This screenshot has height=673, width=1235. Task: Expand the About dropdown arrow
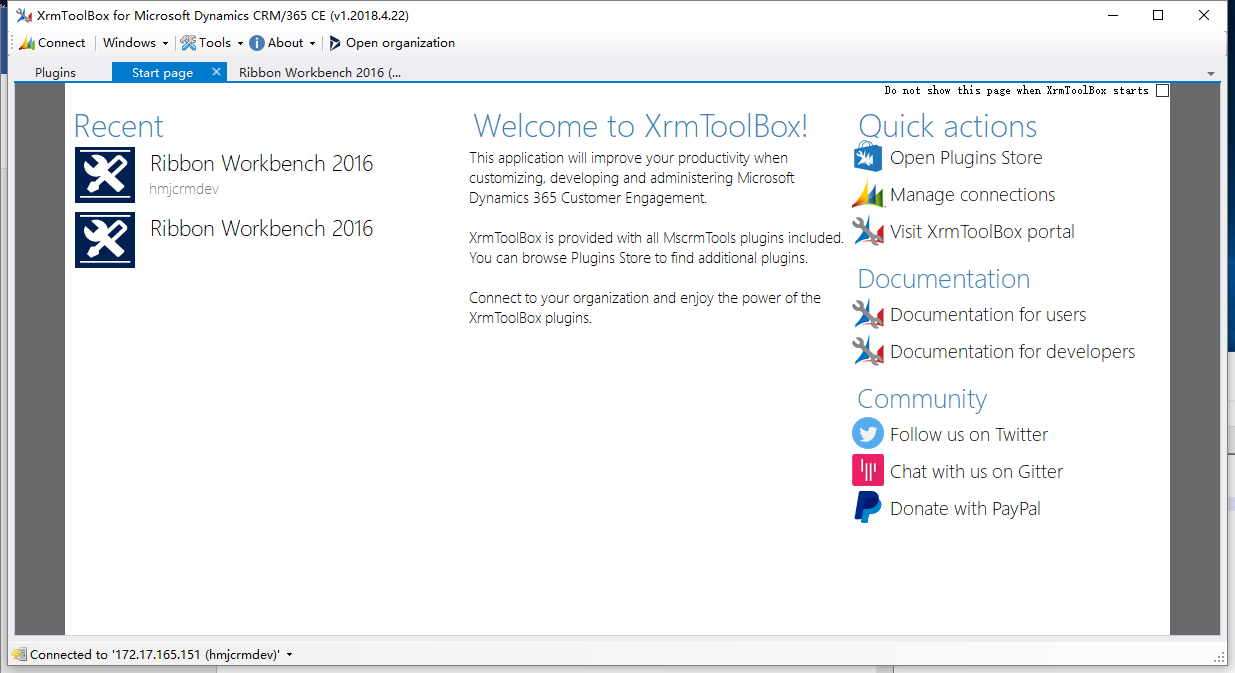pyautogui.click(x=312, y=44)
